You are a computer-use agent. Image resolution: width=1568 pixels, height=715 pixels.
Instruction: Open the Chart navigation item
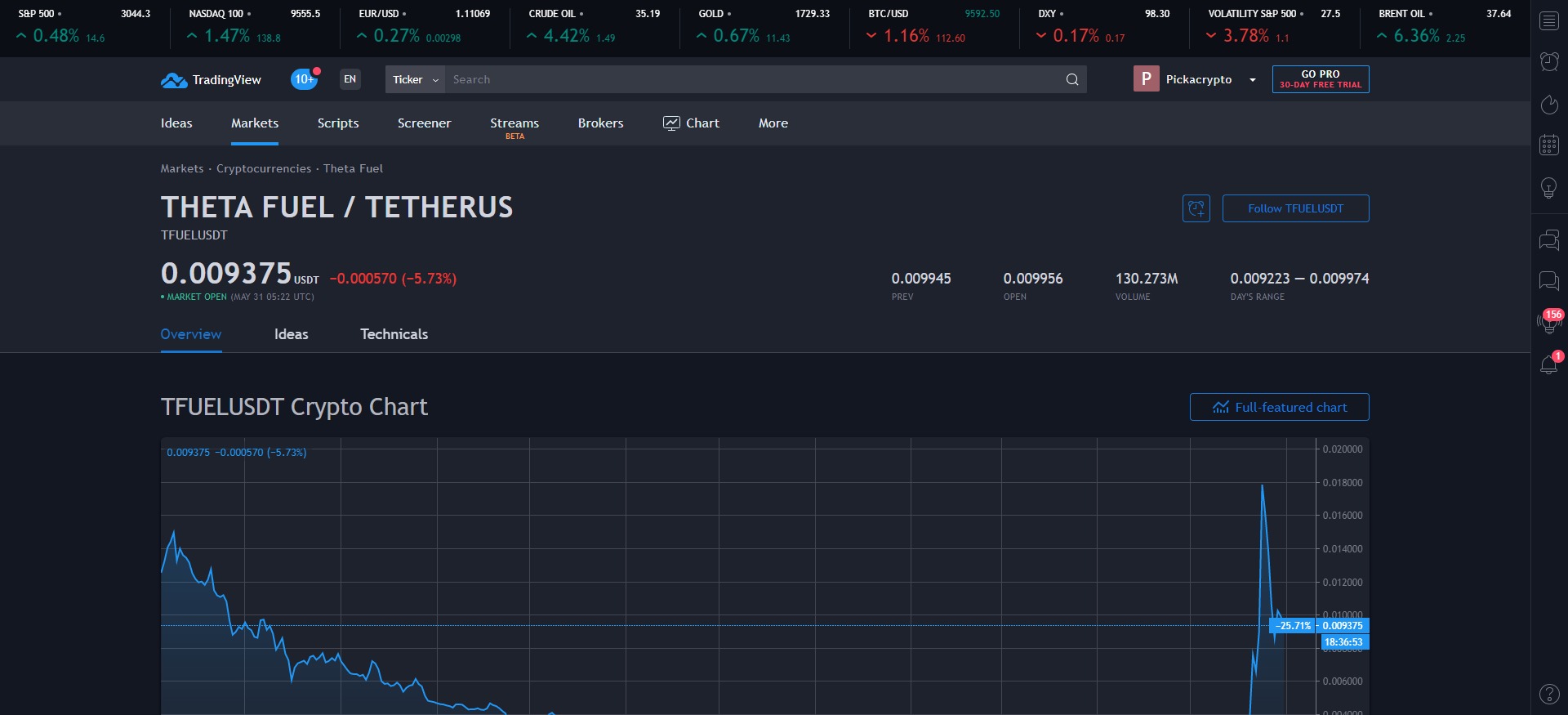[691, 123]
